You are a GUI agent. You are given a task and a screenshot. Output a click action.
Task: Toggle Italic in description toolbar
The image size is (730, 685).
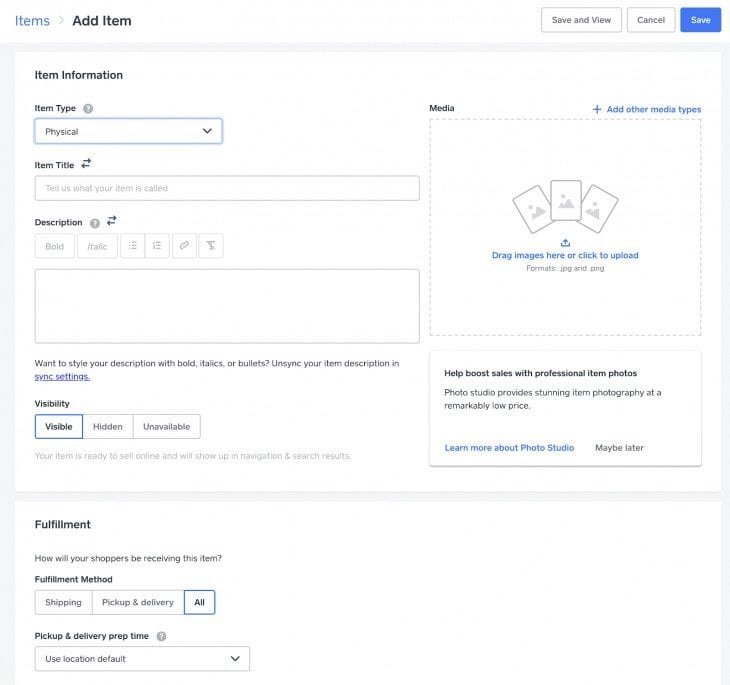[x=97, y=246]
